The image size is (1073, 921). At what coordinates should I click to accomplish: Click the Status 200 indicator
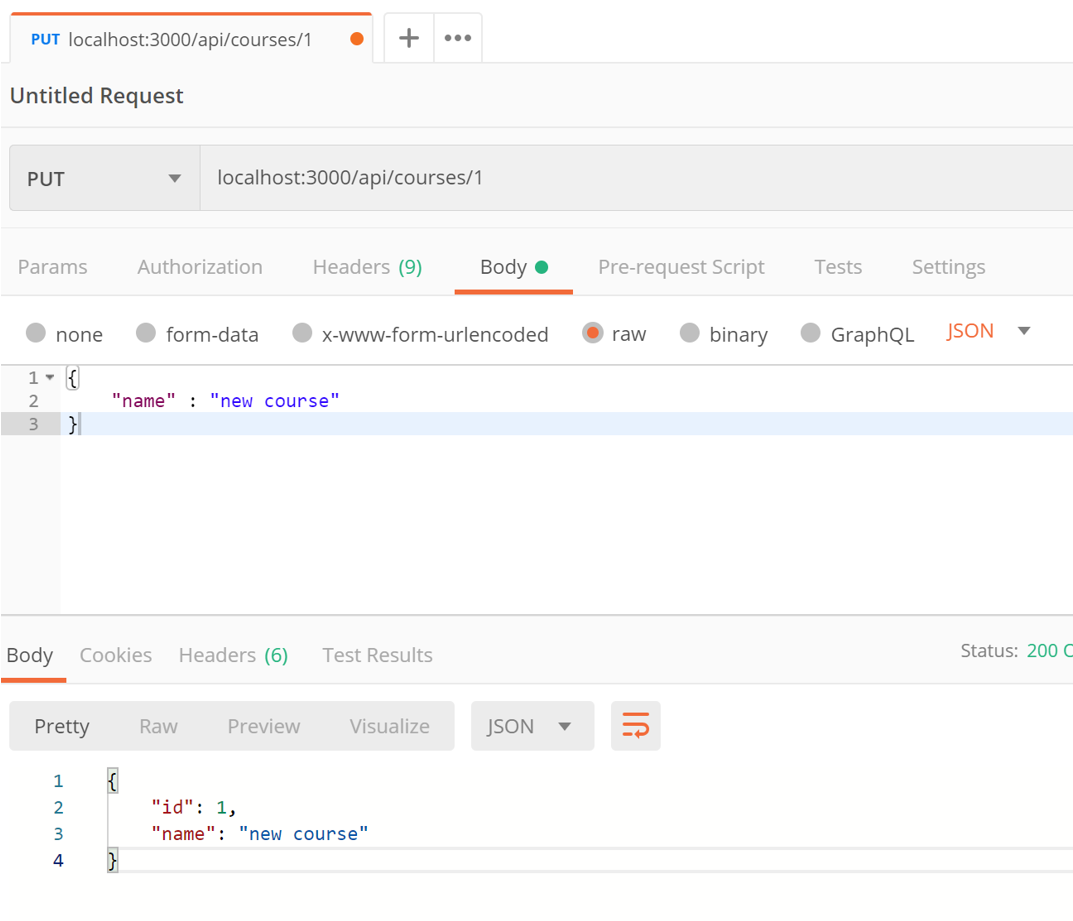coord(1016,651)
